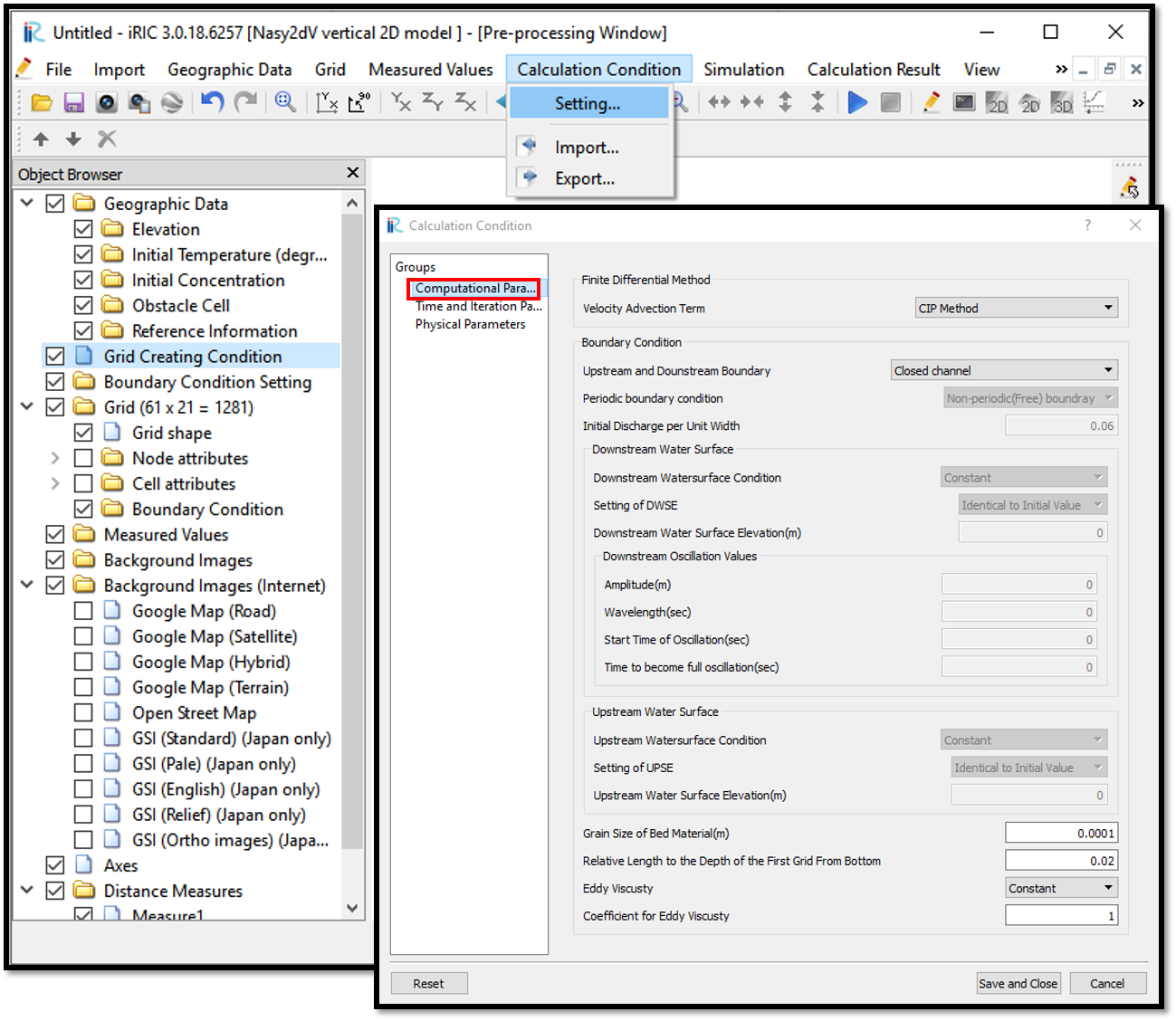
Task: Click the grey stop simulation icon
Action: tap(891, 103)
